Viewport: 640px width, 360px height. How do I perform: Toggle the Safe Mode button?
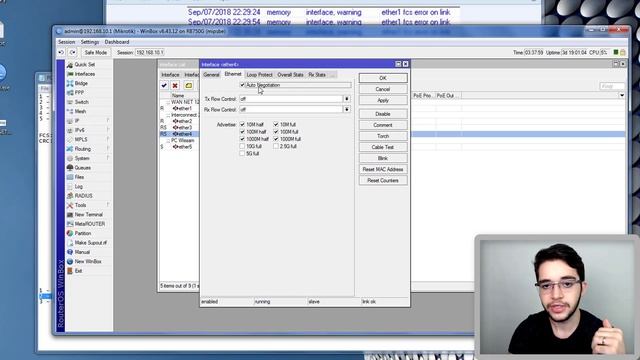96,52
